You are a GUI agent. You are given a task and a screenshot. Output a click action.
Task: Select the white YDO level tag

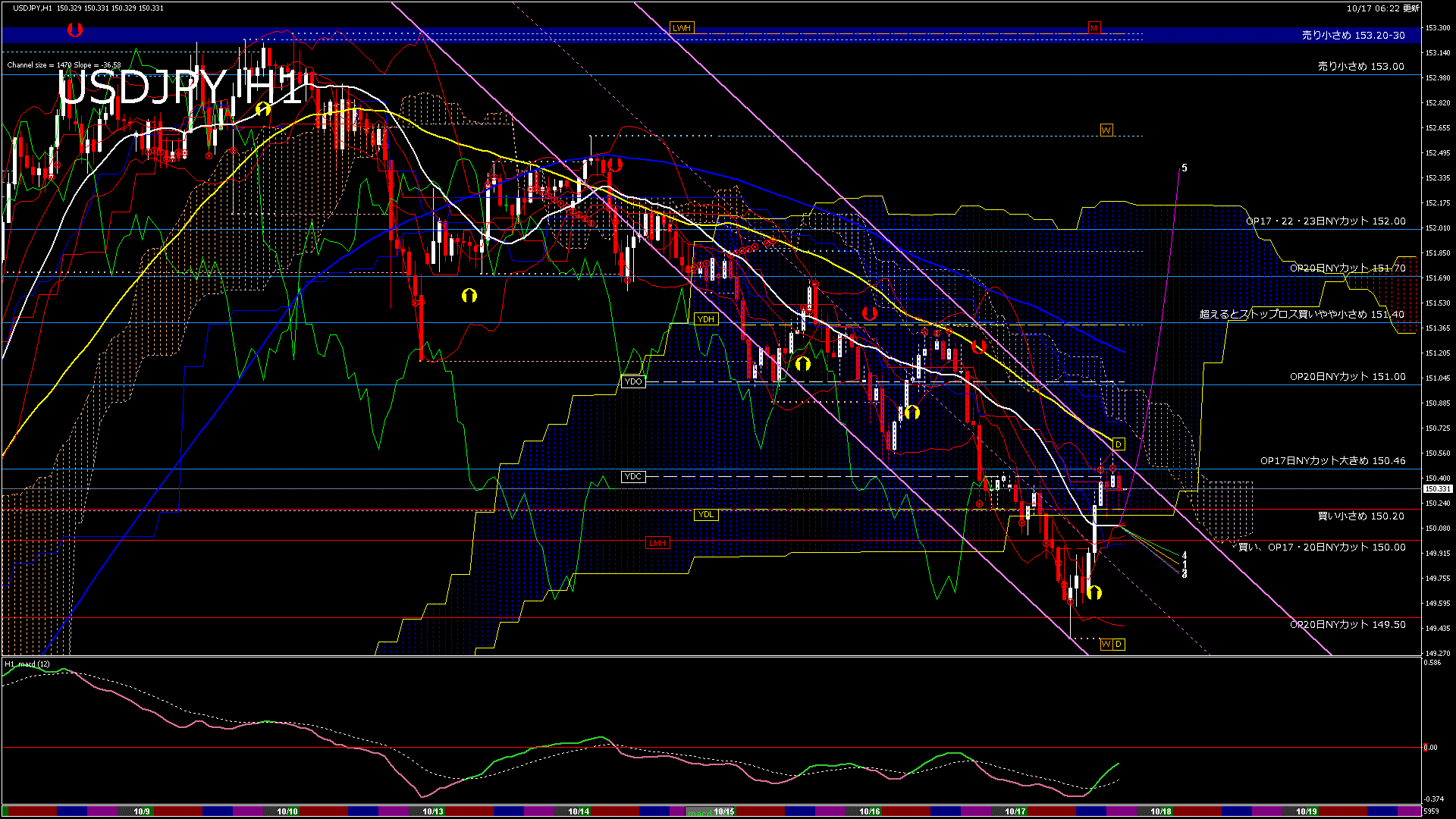(633, 381)
